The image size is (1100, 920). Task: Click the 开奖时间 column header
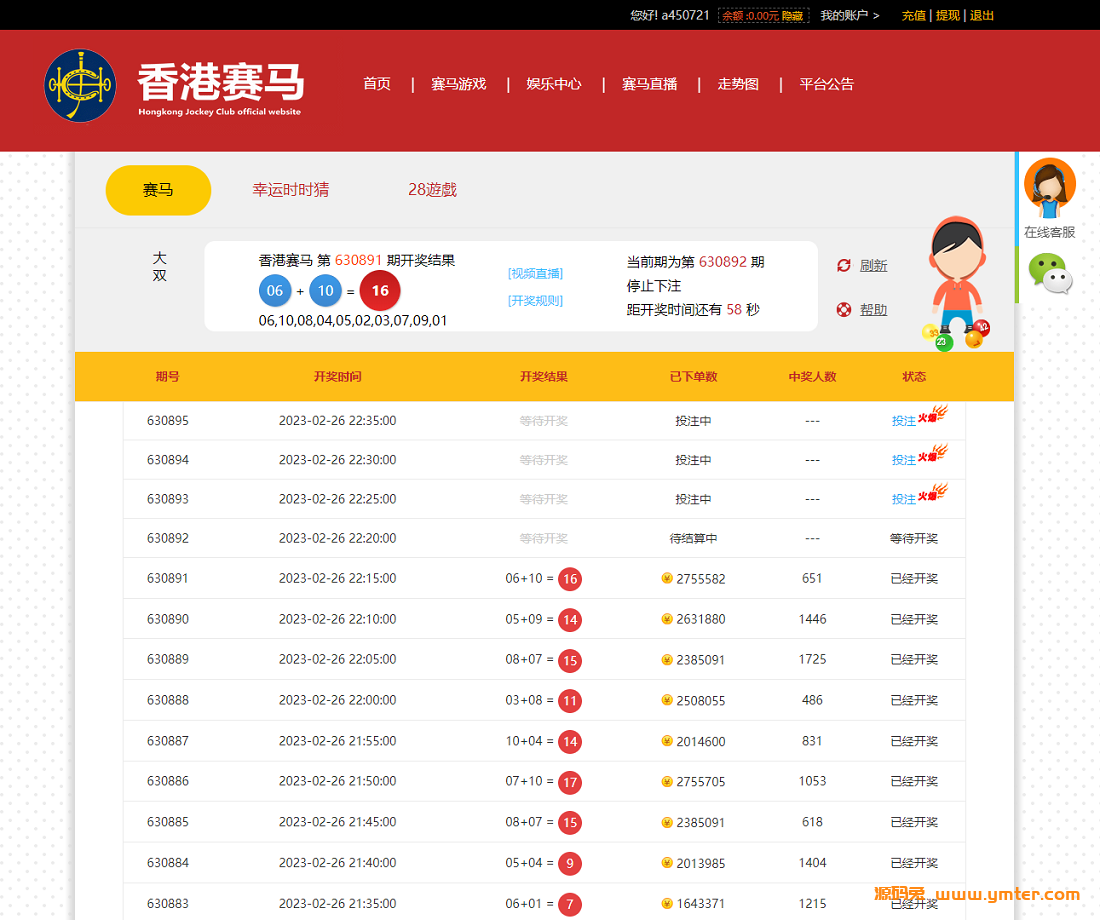(x=337, y=377)
